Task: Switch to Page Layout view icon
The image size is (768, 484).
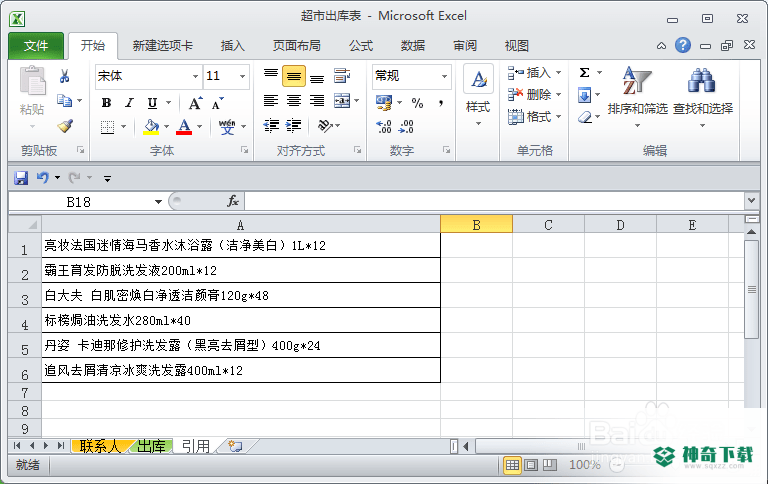Action: click(531, 464)
